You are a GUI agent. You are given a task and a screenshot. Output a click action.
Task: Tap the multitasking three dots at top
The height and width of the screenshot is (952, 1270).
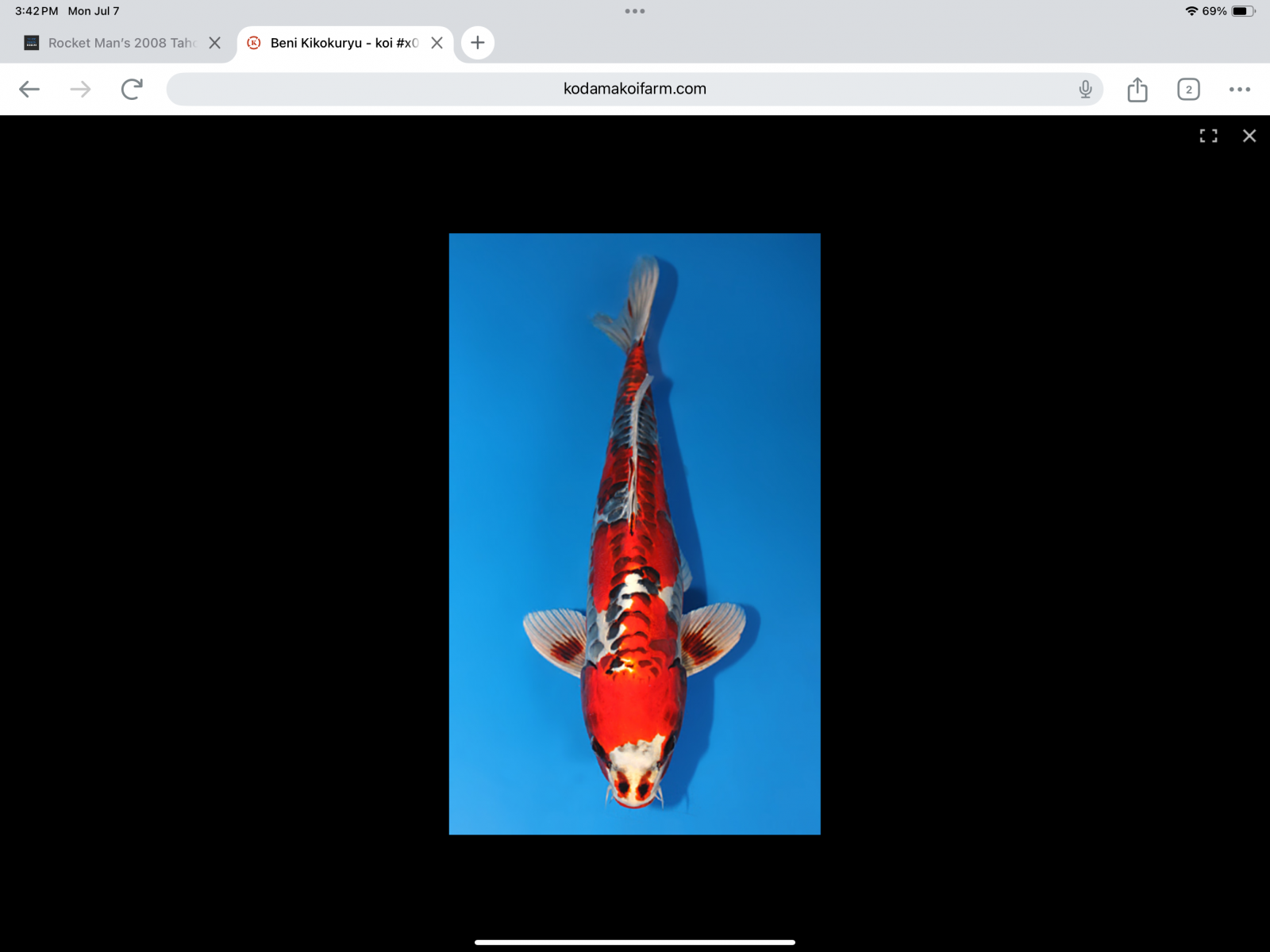click(635, 11)
